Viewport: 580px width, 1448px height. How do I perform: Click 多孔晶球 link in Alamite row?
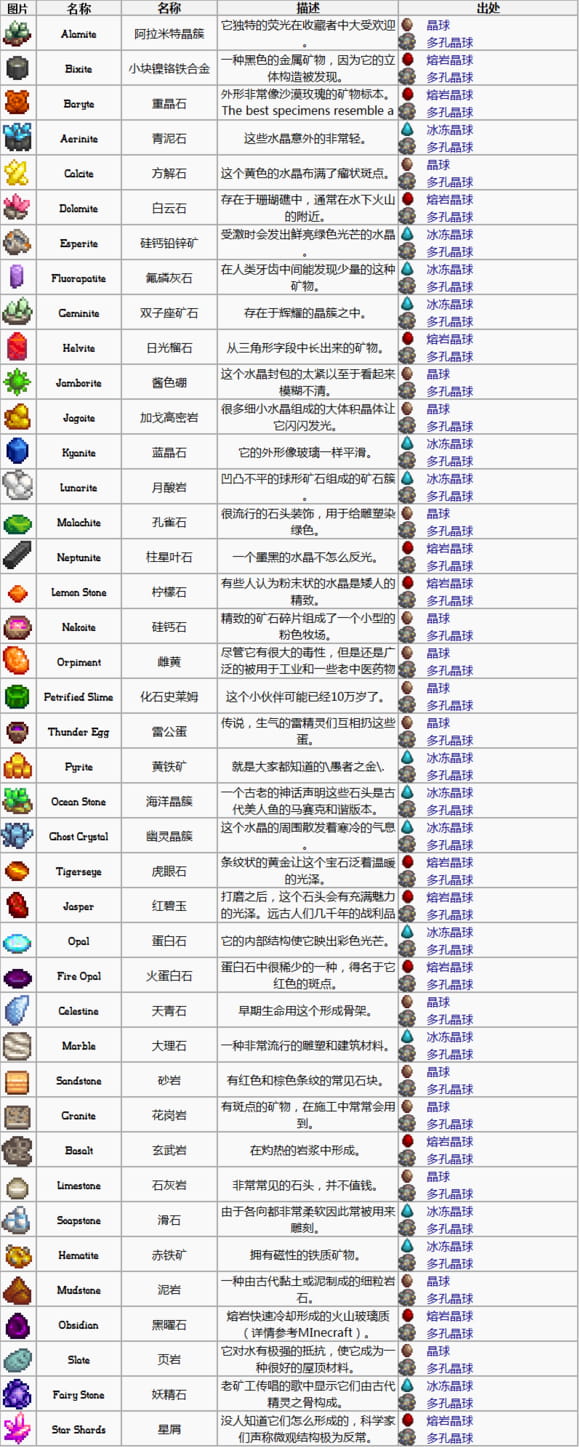(450, 43)
